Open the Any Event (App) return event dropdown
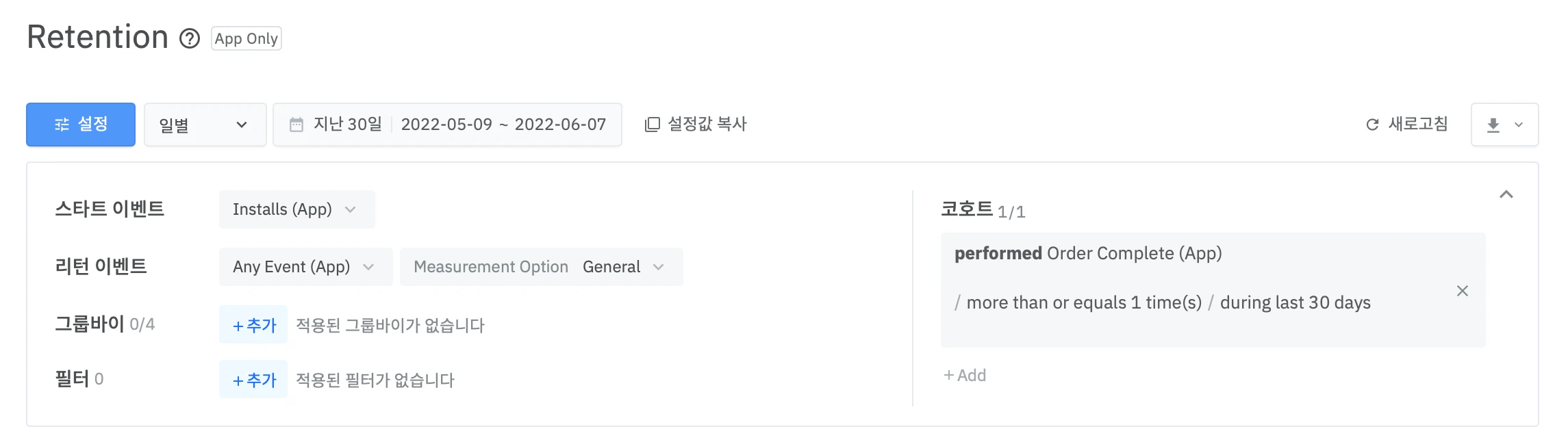Image resolution: width=1568 pixels, height=442 pixels. (305, 267)
